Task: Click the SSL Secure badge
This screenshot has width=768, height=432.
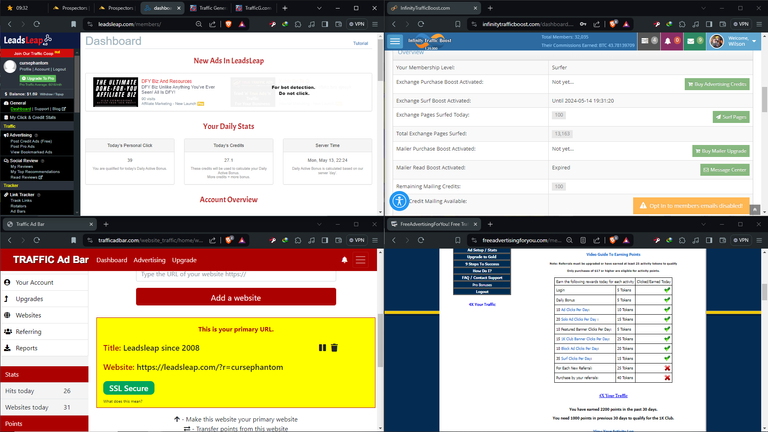Action: [x=128, y=388]
